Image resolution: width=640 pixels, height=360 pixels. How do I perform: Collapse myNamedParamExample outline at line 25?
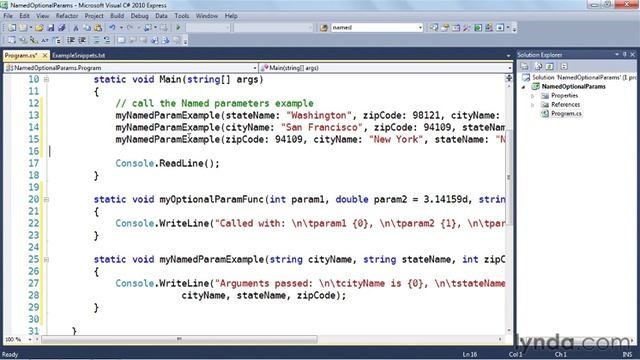click(47, 260)
